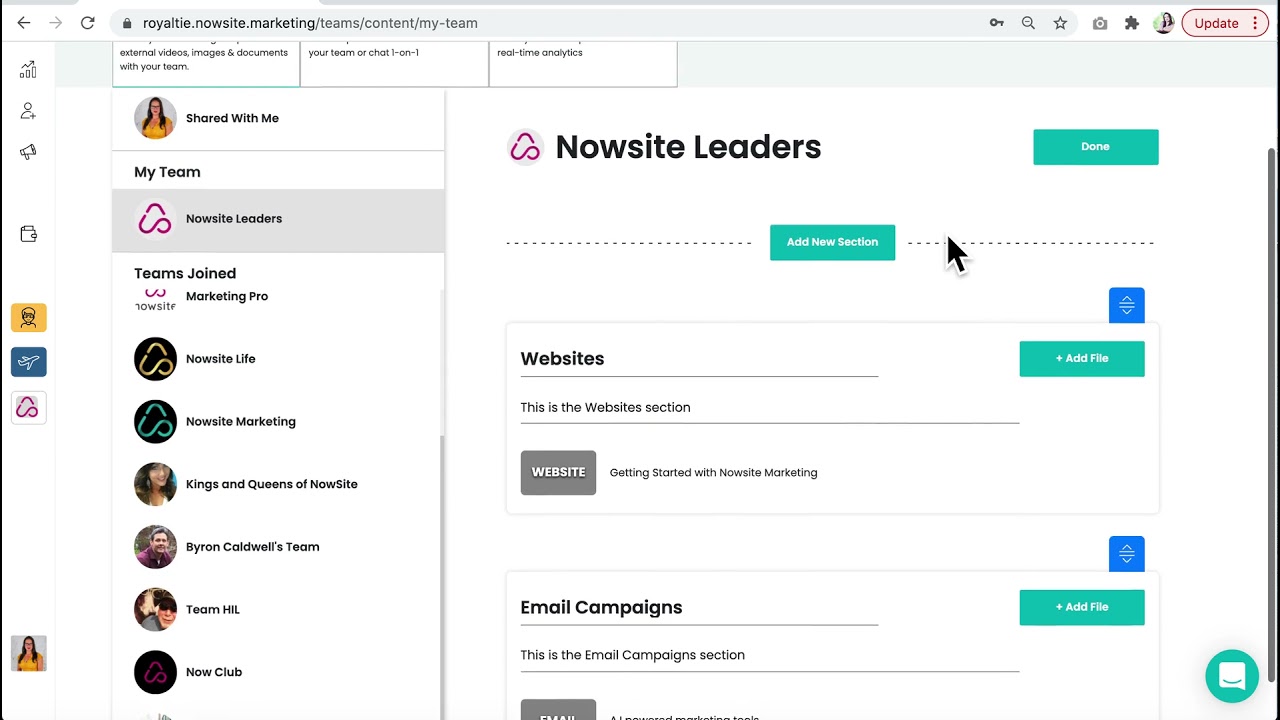
Task: Open megaphone campaigns icon in sidebar
Action: (28, 152)
